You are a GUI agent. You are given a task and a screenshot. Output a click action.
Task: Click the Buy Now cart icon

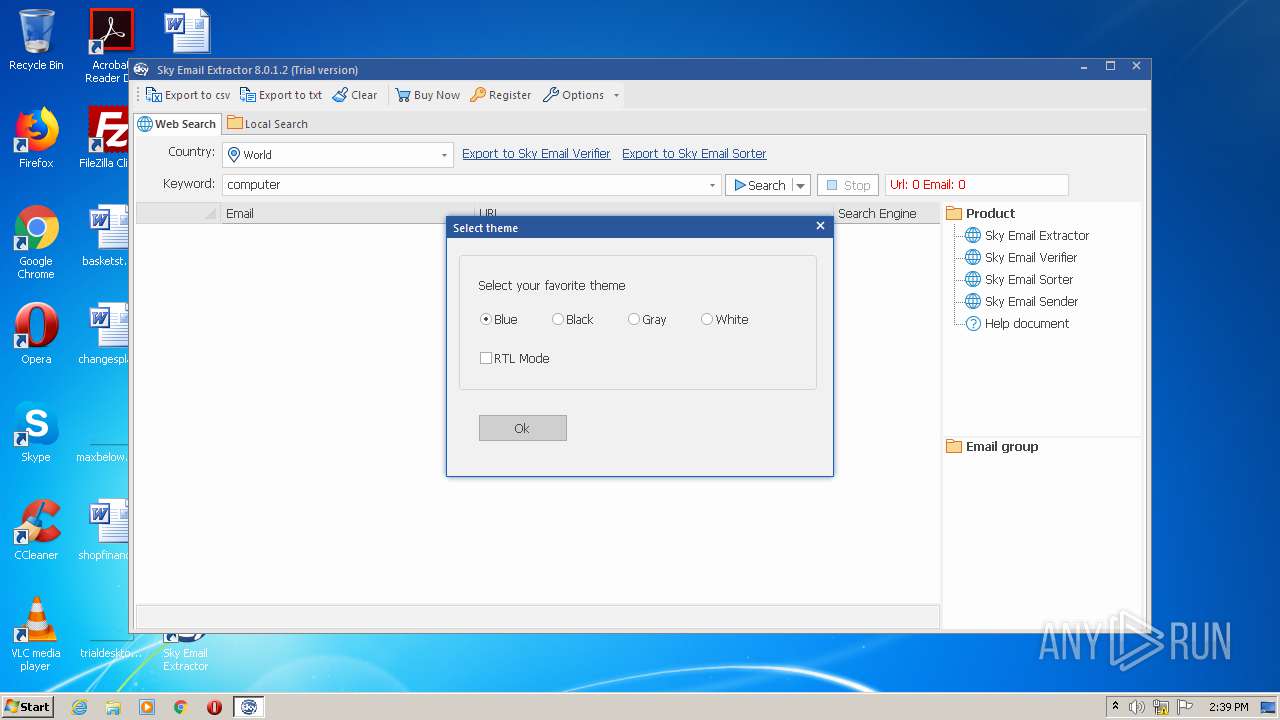point(403,95)
